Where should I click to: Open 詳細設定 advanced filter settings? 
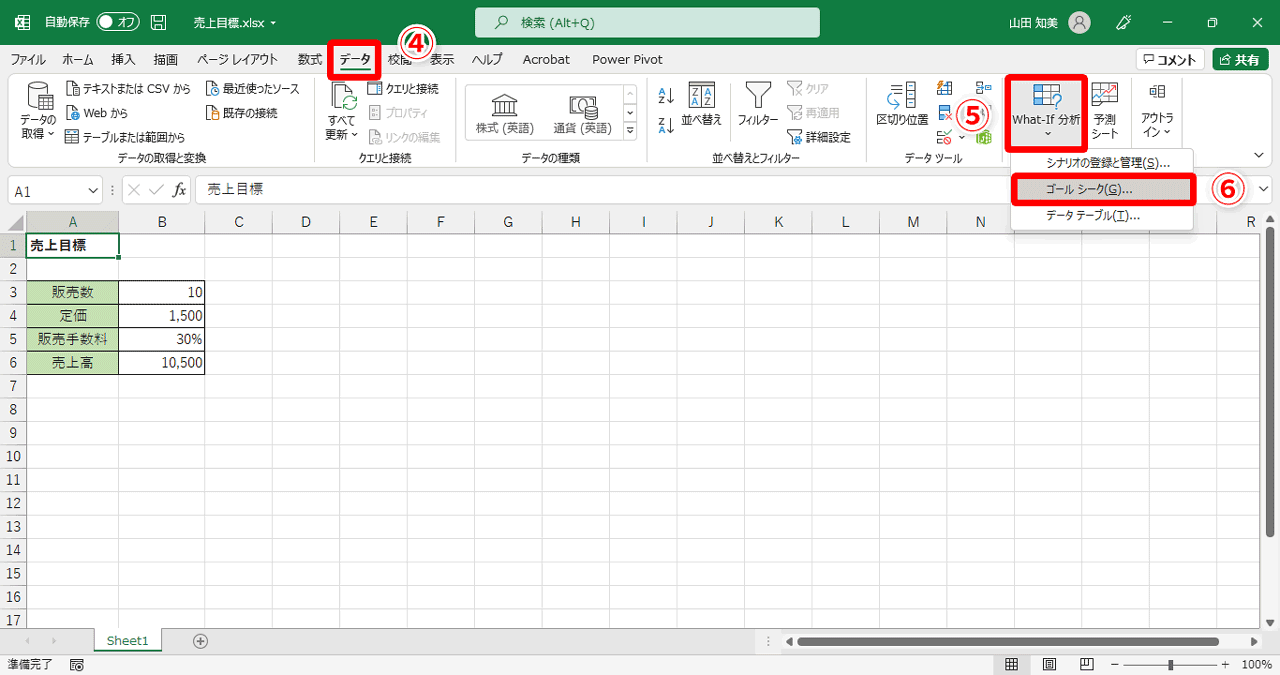(x=819, y=137)
